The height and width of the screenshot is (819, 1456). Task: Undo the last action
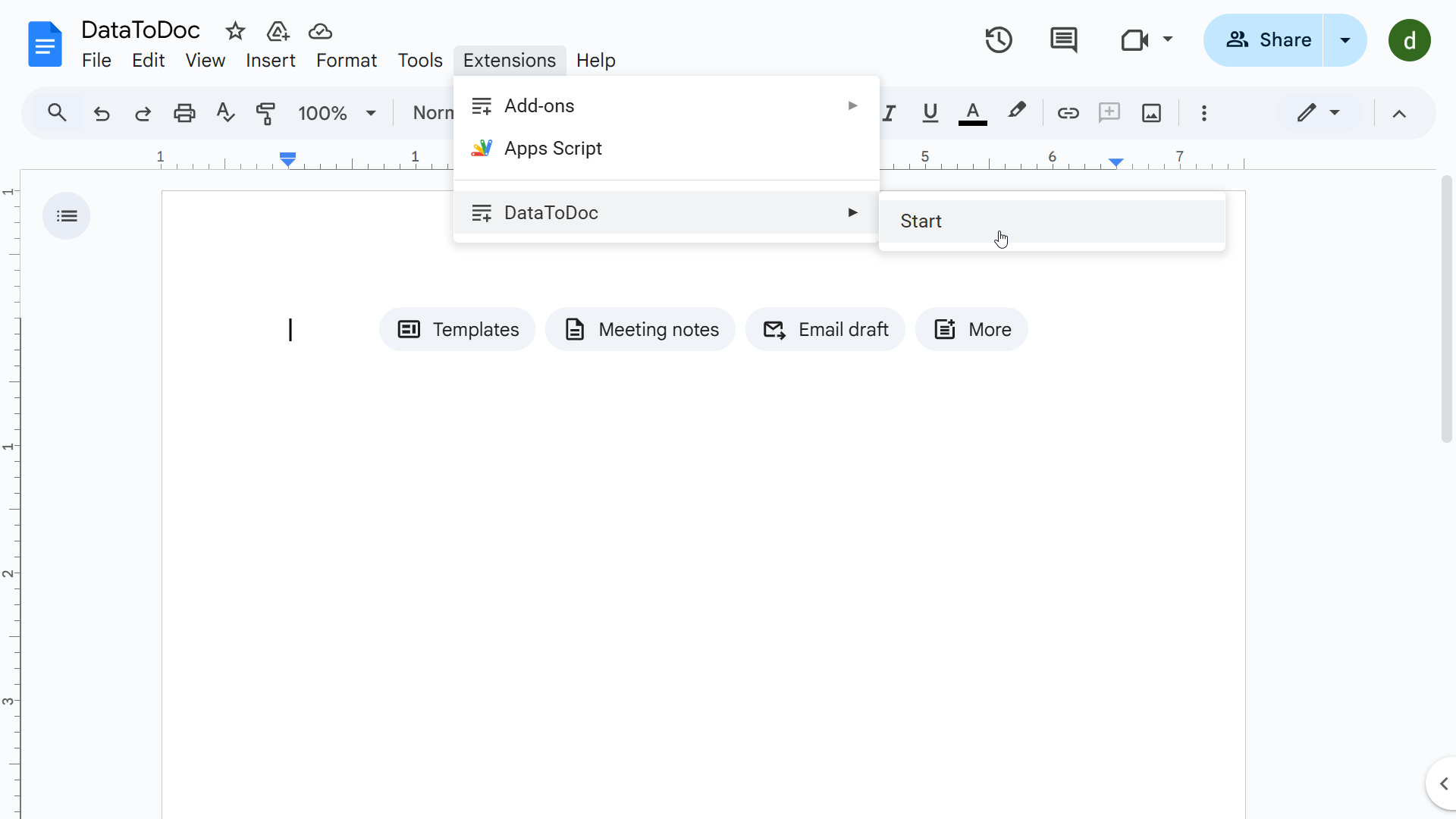click(x=102, y=113)
